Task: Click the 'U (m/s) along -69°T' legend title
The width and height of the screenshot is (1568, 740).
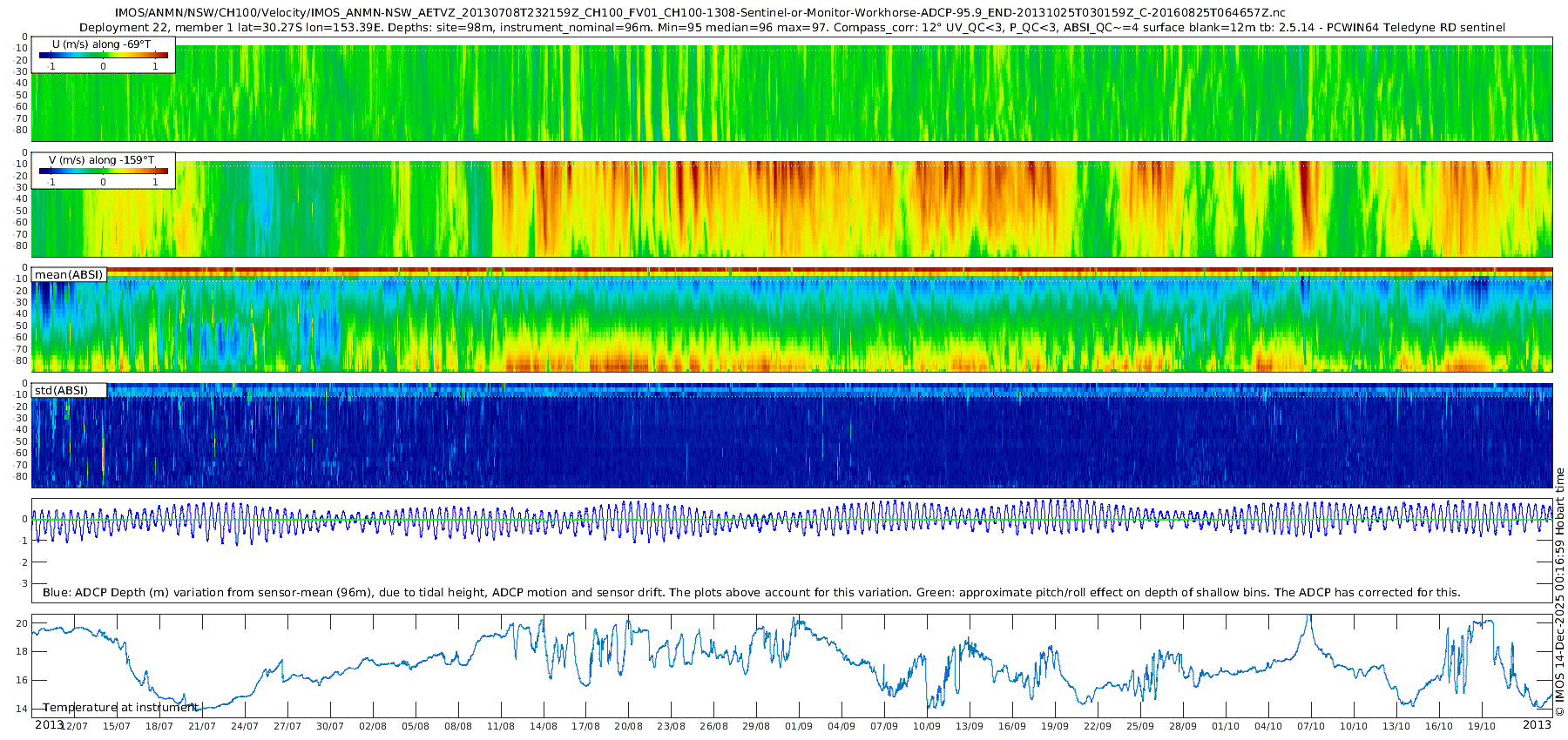Action: coord(103,44)
